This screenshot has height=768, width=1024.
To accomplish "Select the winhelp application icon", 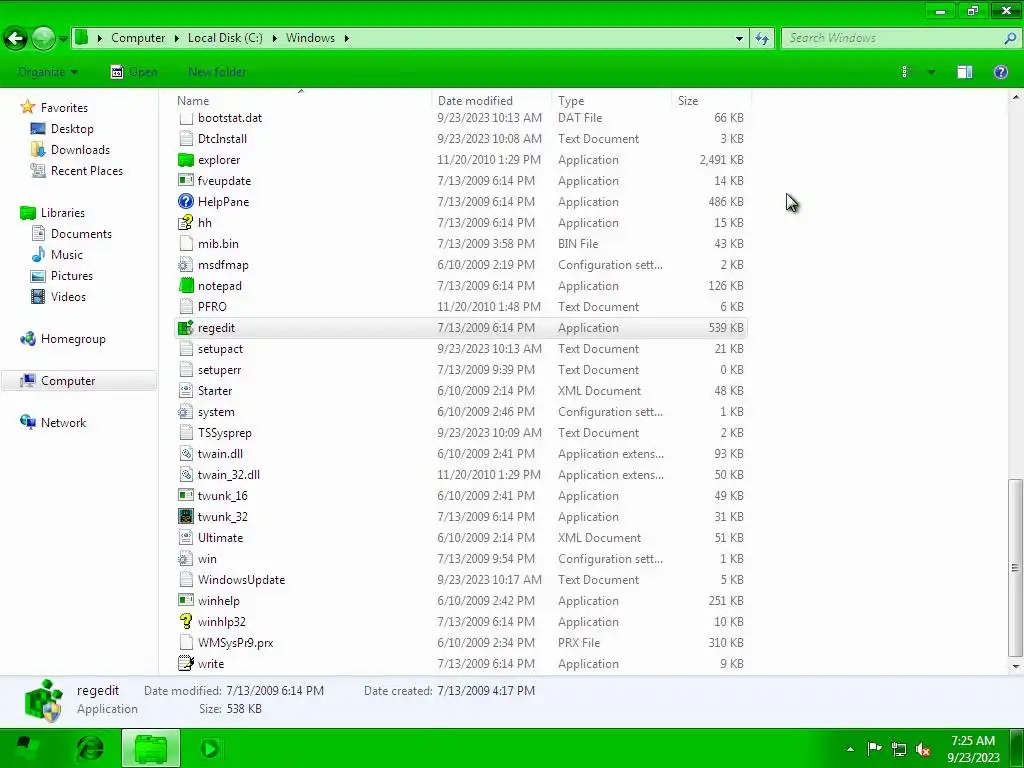I will (x=186, y=601).
